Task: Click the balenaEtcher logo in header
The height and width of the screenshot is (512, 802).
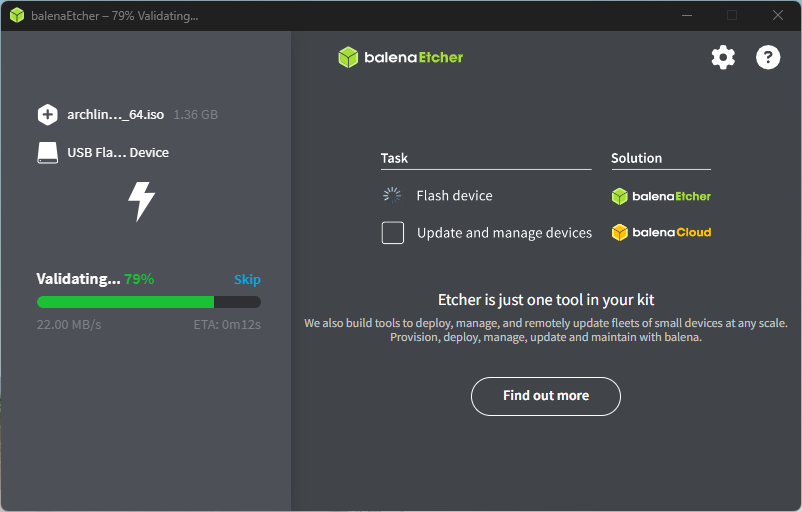Action: pos(401,57)
